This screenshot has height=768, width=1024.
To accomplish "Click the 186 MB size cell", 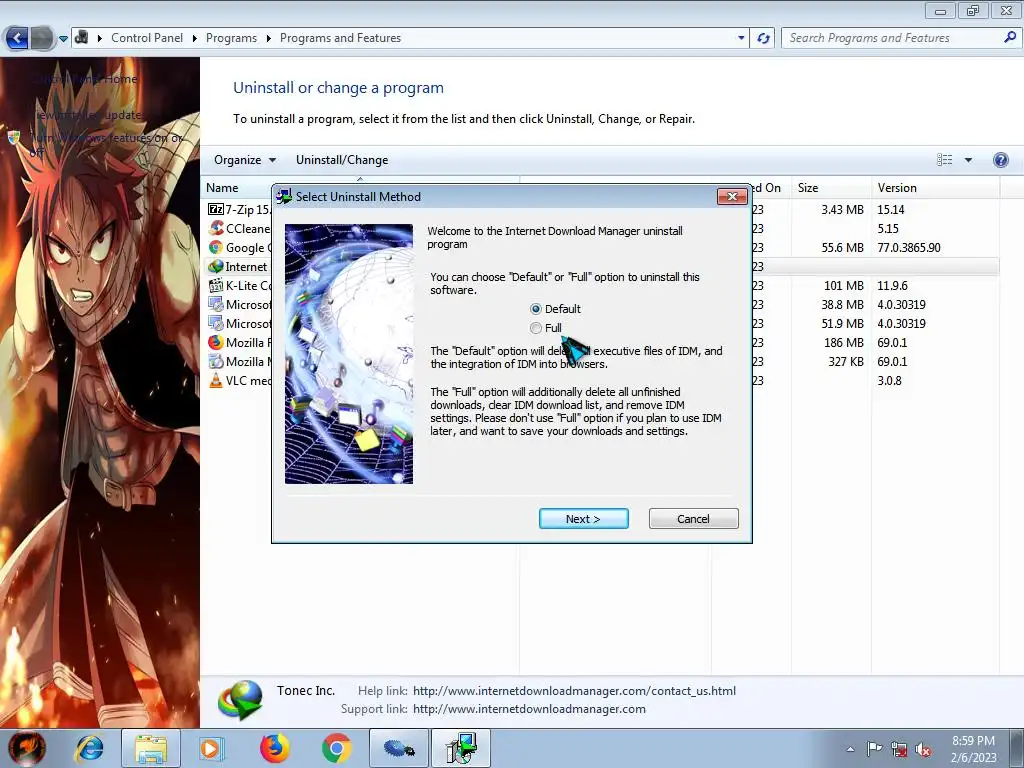I will click(843, 342).
